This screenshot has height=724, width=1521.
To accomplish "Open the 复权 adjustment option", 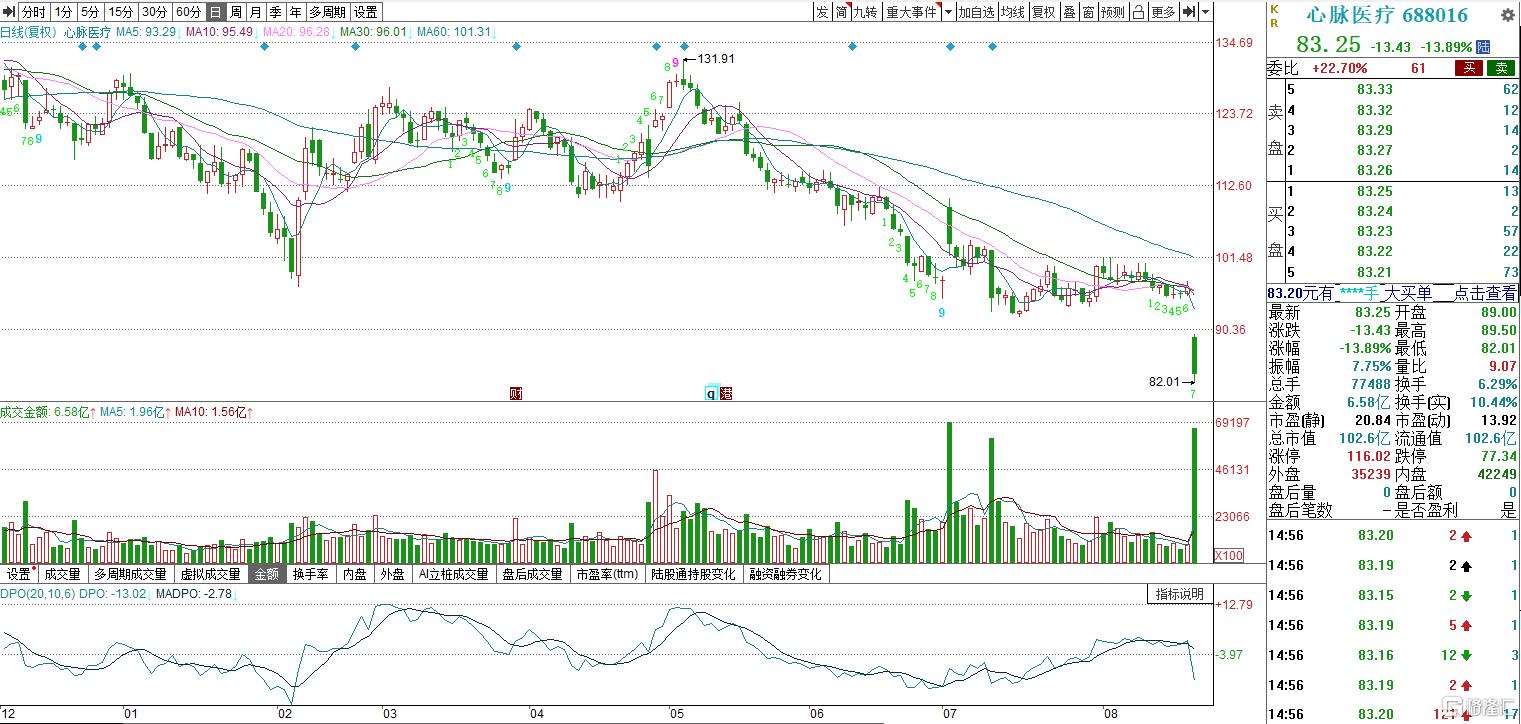I will click(1044, 12).
